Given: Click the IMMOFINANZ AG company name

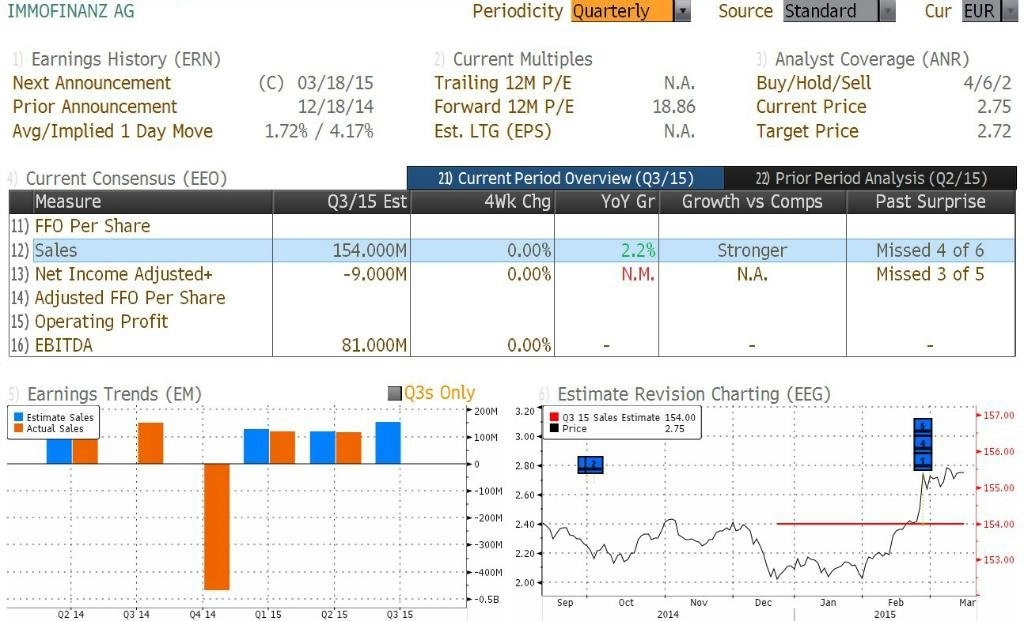Looking at the screenshot, I should click(x=71, y=11).
